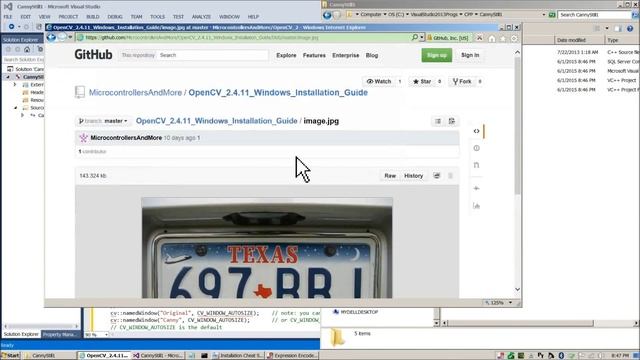This screenshot has width=640, height=360.
Task: Click the file tree view icon
Action: [452, 121]
